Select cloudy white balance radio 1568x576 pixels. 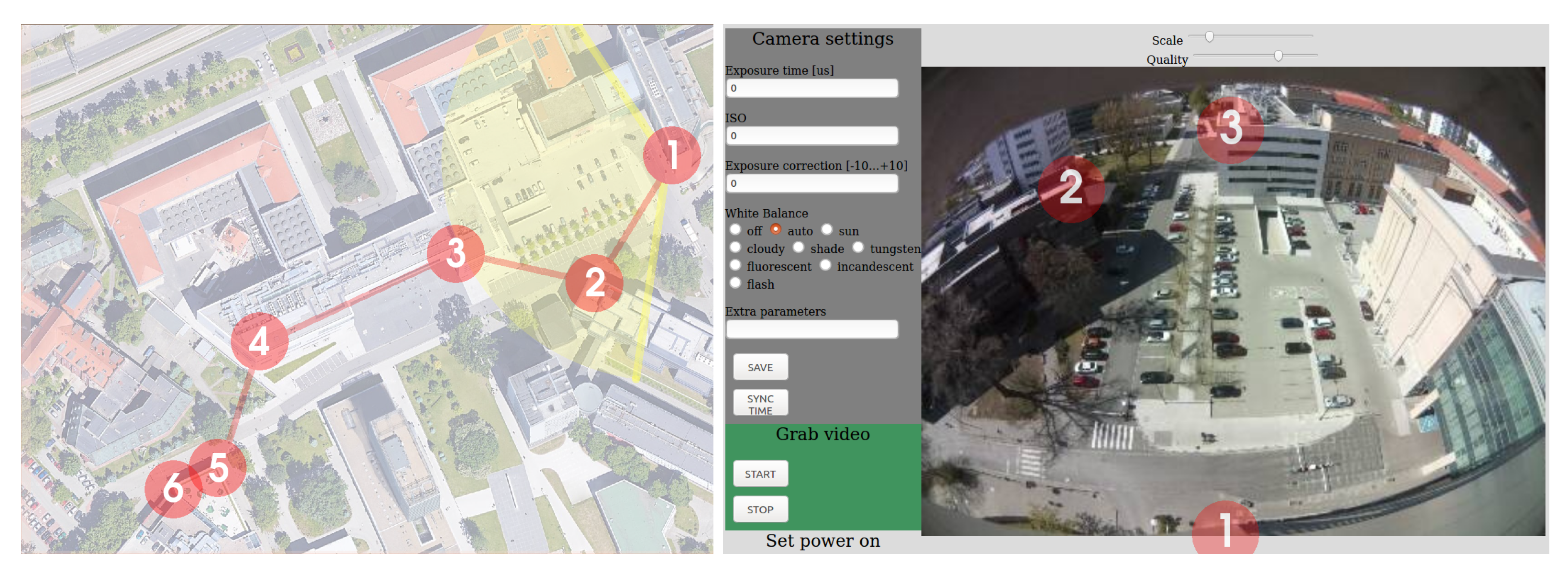coord(735,248)
